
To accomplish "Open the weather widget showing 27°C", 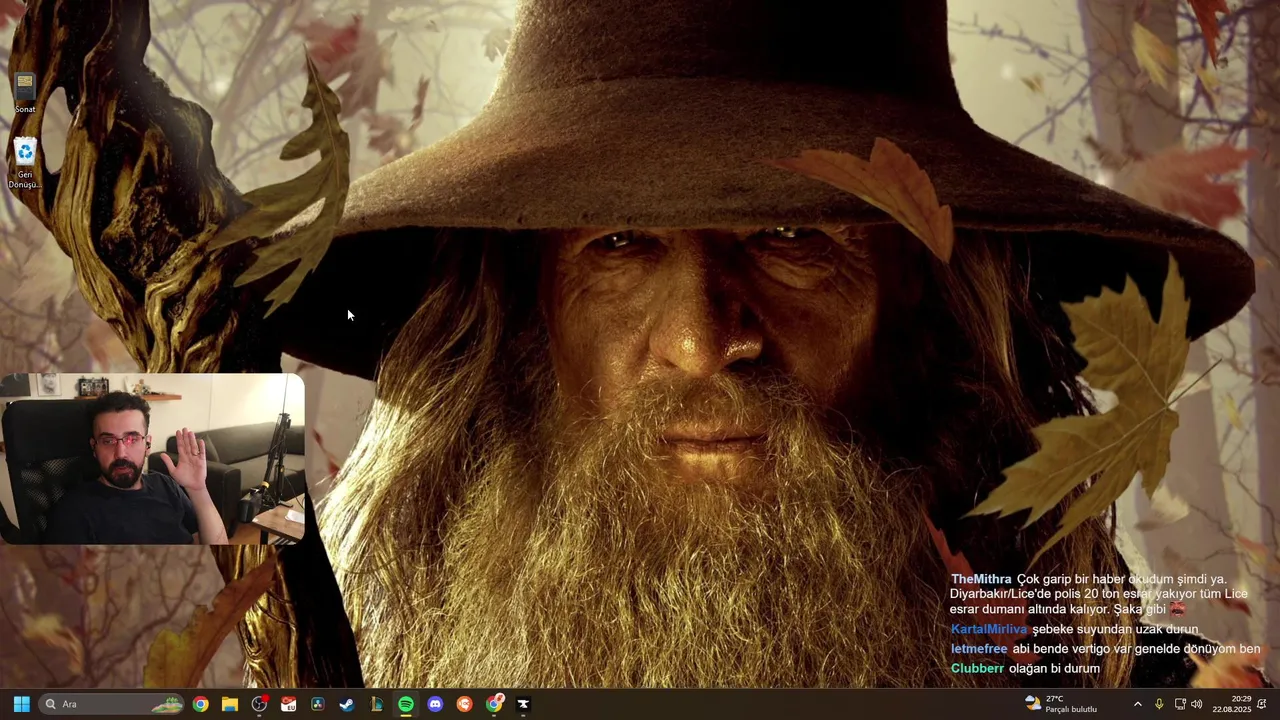I will pos(1062,704).
